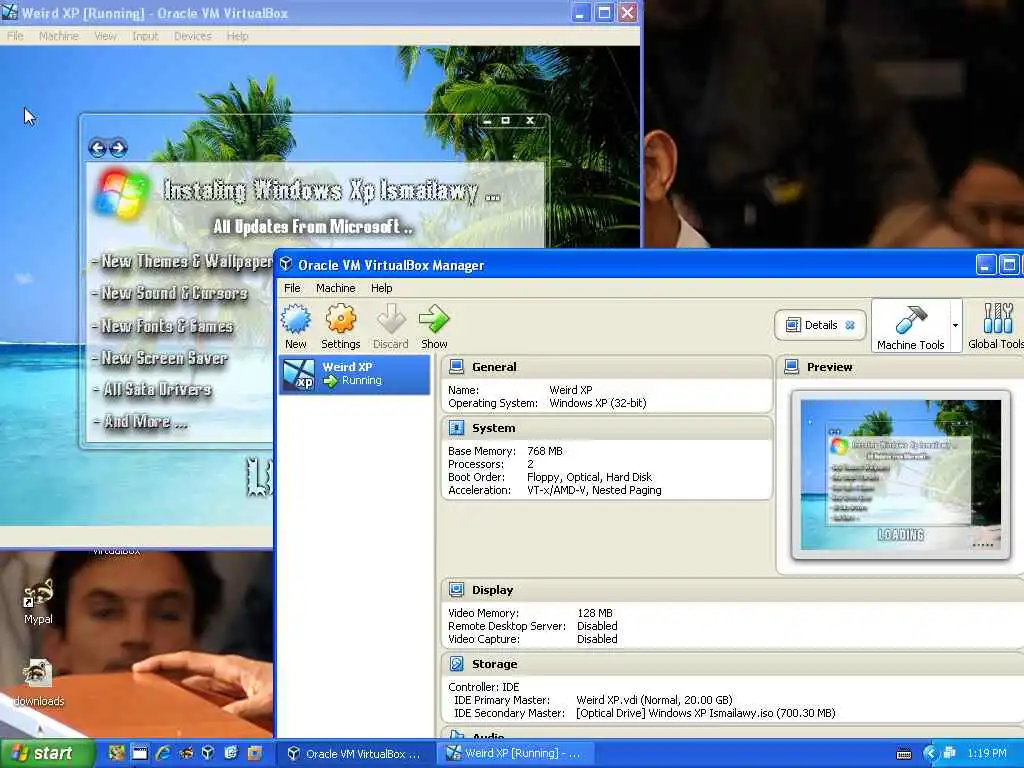Open the Display section header link
1024x768 pixels.
pyautogui.click(x=492, y=590)
